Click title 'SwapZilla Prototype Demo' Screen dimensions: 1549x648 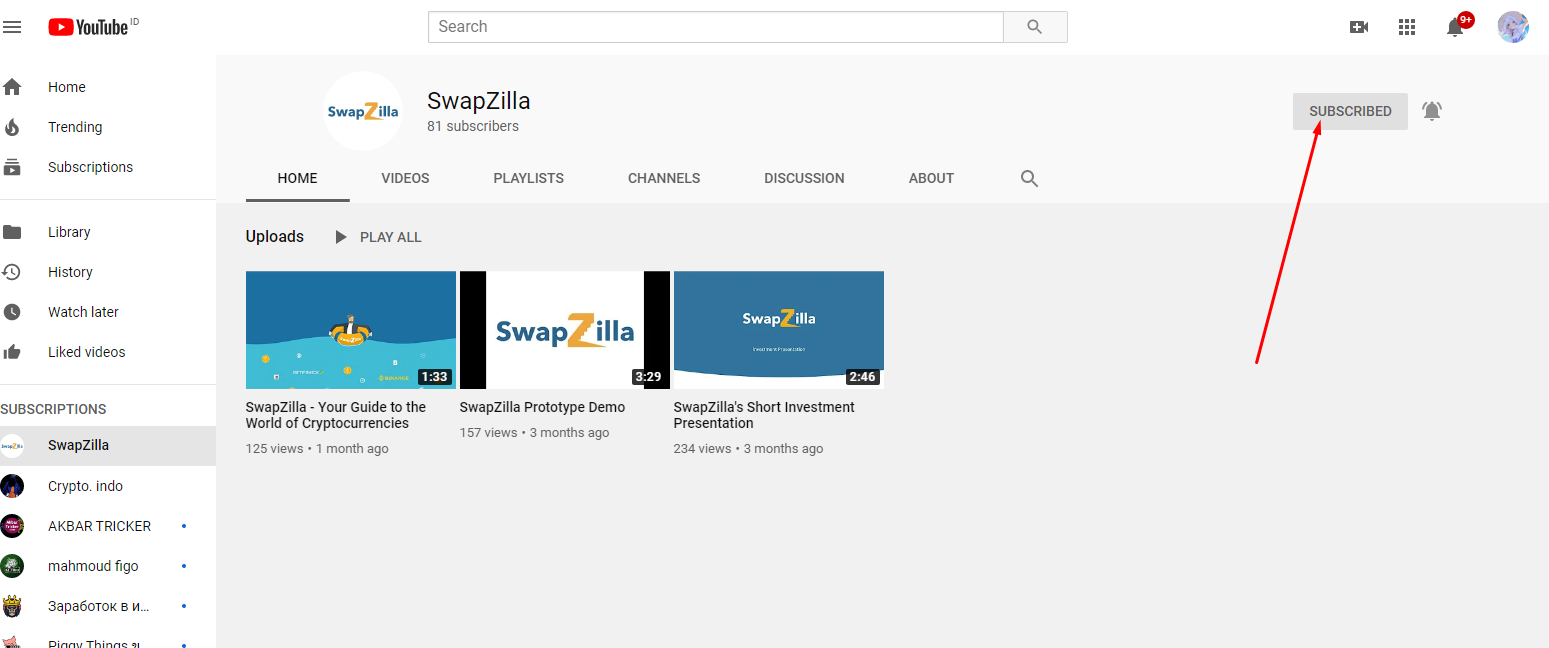[542, 407]
